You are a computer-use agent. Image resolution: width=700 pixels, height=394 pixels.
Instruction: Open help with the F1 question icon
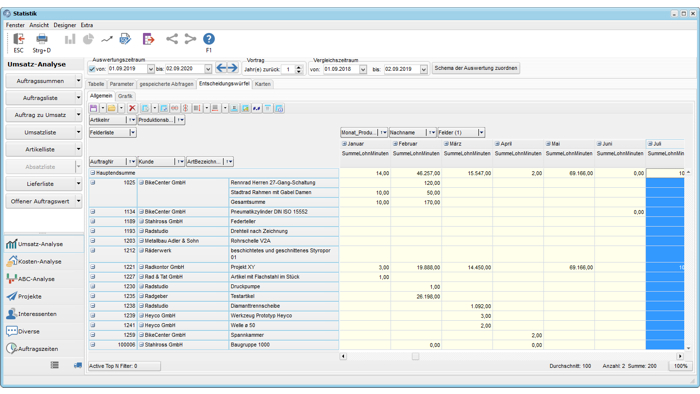tap(208, 39)
